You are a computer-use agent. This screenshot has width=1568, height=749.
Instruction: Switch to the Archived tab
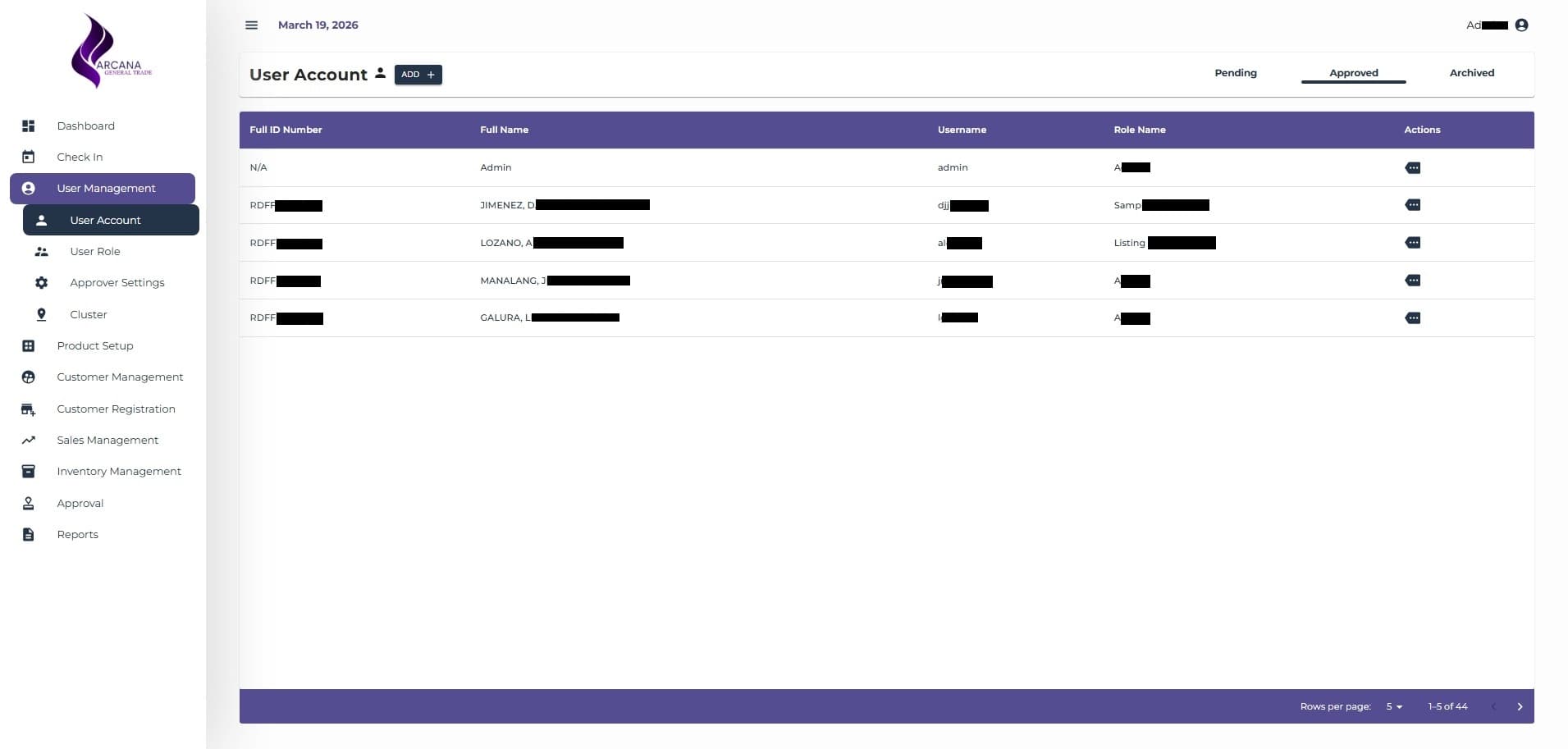(1470, 73)
